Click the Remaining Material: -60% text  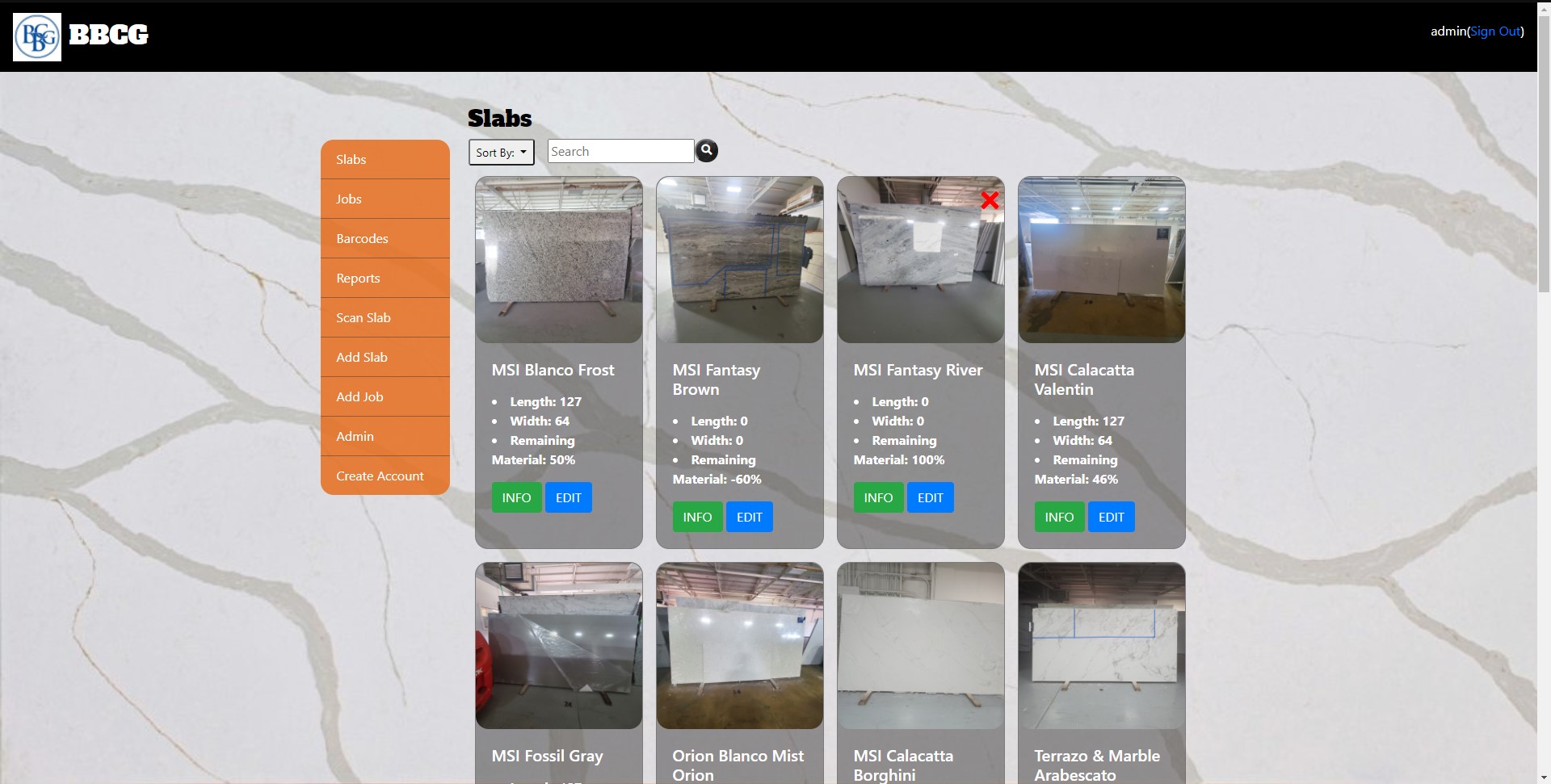tap(717, 469)
